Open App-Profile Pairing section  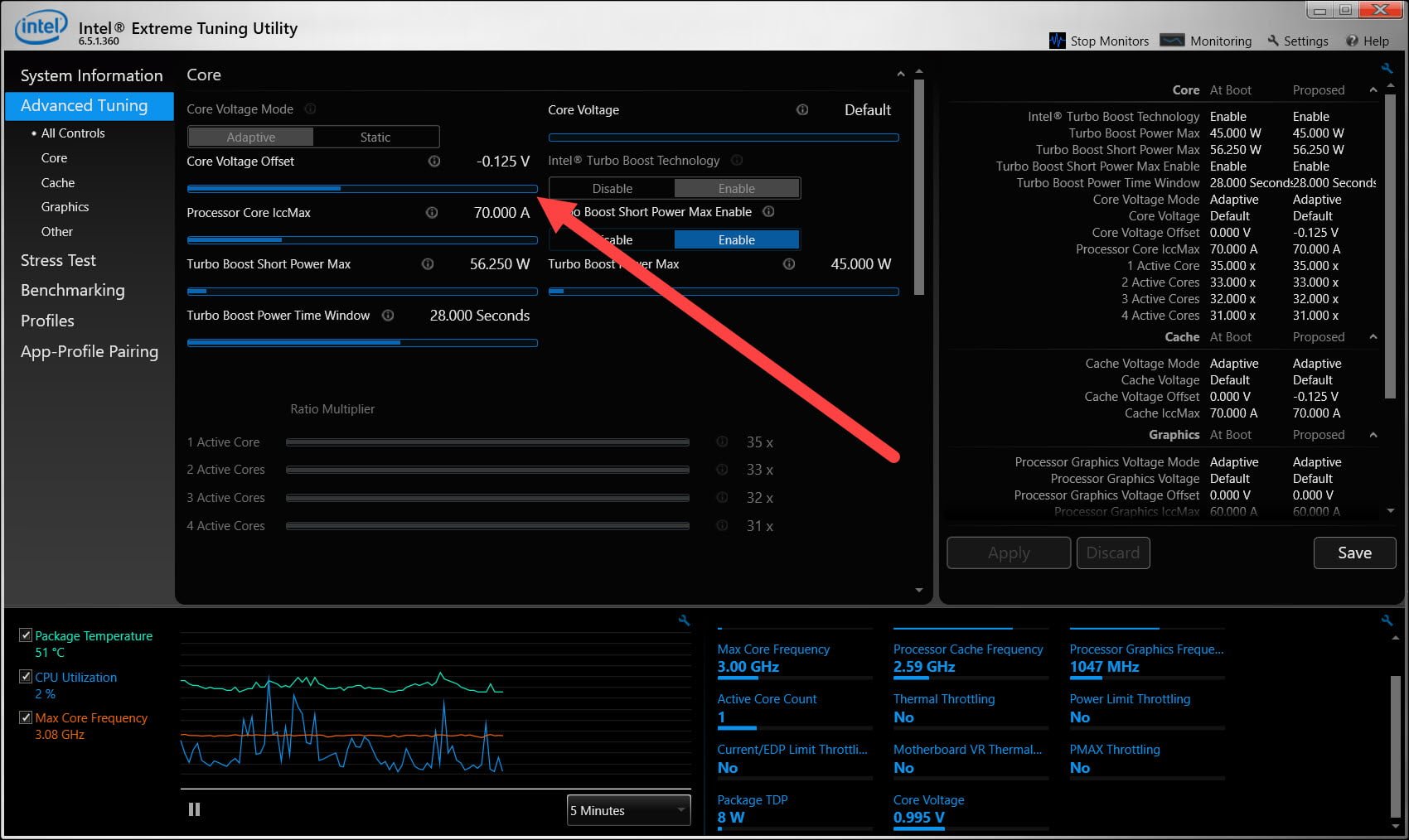pos(90,351)
